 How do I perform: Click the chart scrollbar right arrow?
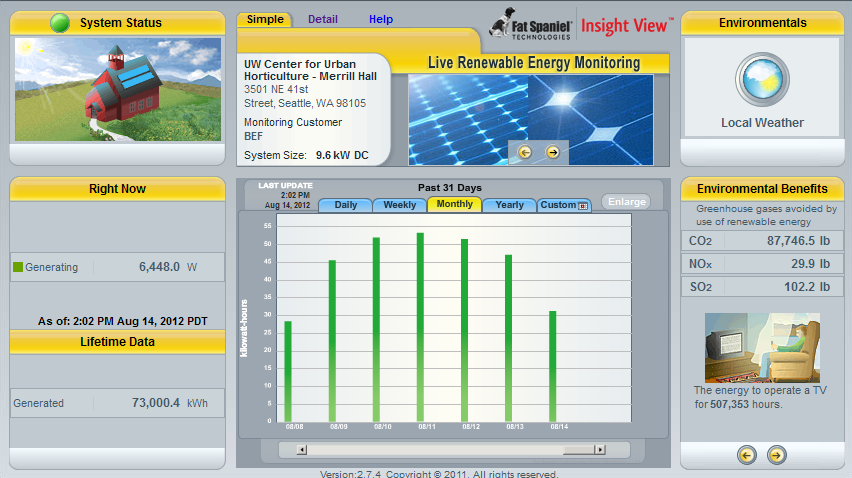pos(599,450)
